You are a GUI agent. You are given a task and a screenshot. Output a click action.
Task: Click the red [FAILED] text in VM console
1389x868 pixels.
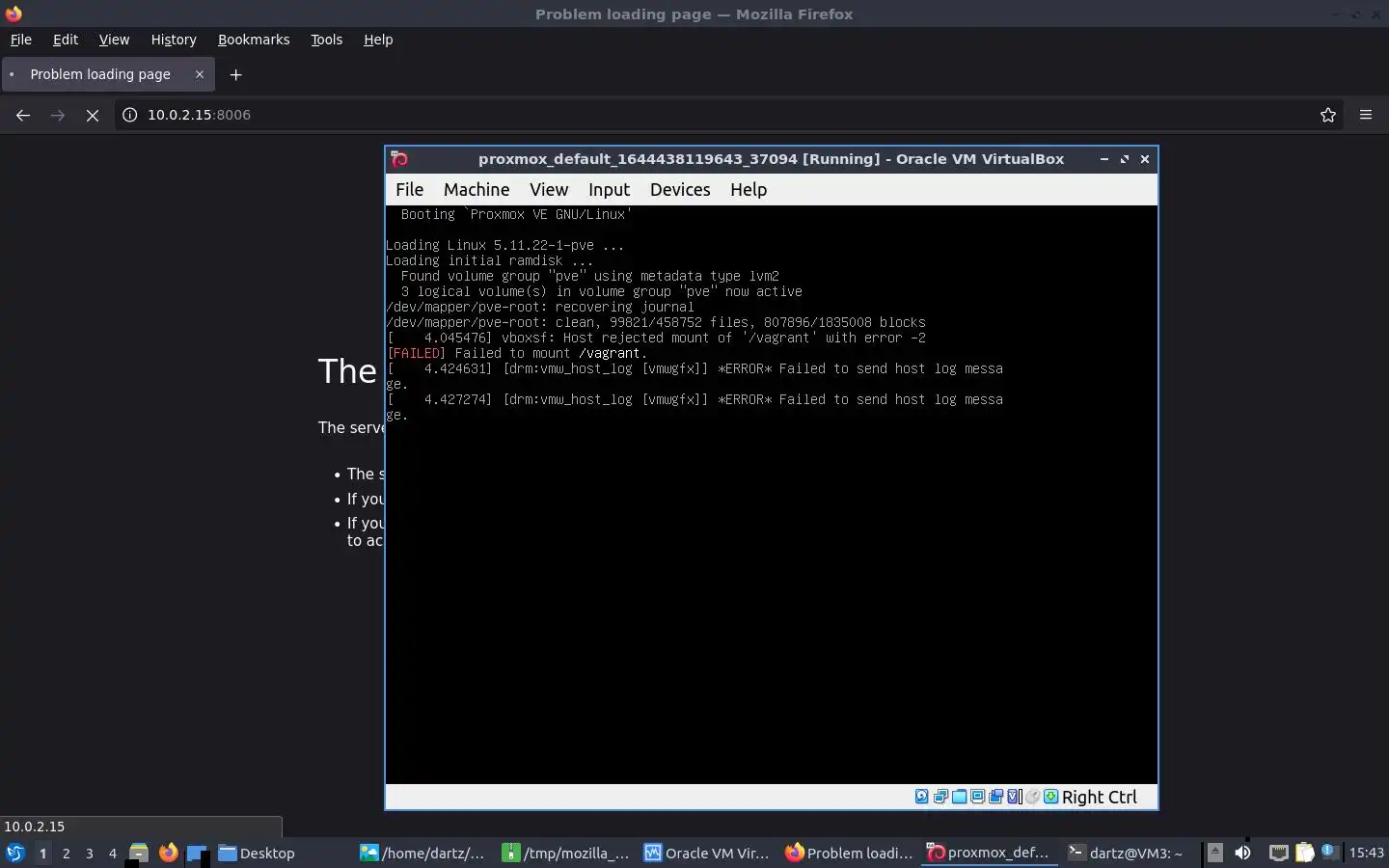pyautogui.click(x=416, y=353)
